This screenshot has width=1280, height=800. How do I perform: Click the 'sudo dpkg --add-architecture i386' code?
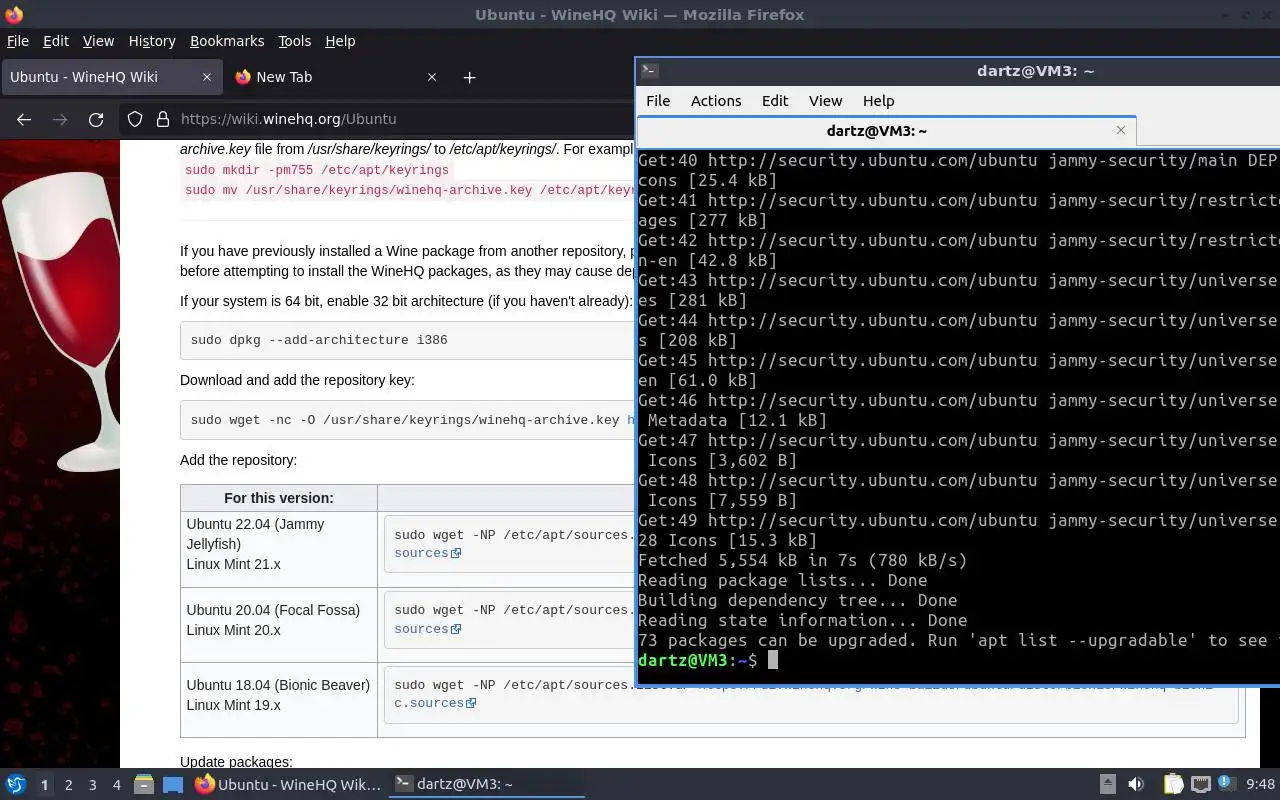[319, 340]
